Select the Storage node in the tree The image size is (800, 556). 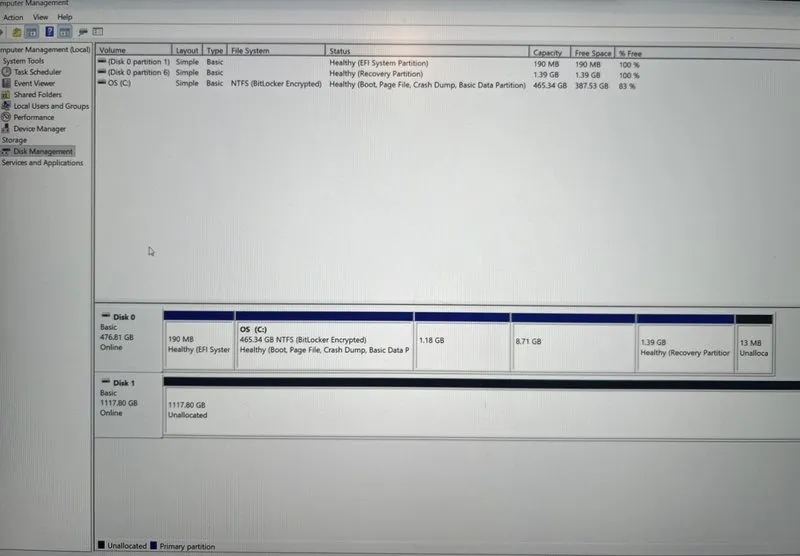tap(14, 140)
